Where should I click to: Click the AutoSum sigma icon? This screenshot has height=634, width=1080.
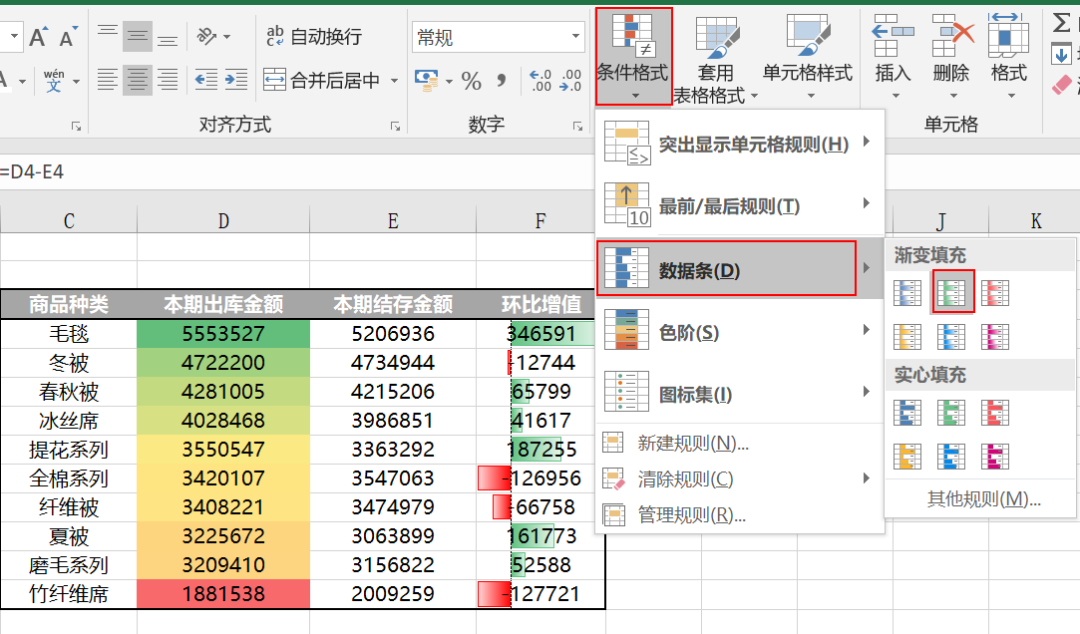tap(1061, 23)
